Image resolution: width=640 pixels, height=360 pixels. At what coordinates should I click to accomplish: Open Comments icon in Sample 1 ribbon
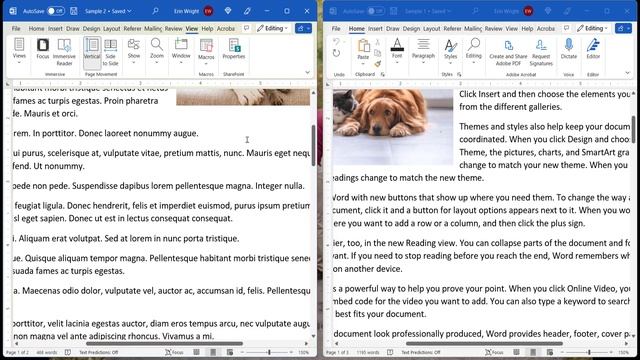click(x=566, y=28)
